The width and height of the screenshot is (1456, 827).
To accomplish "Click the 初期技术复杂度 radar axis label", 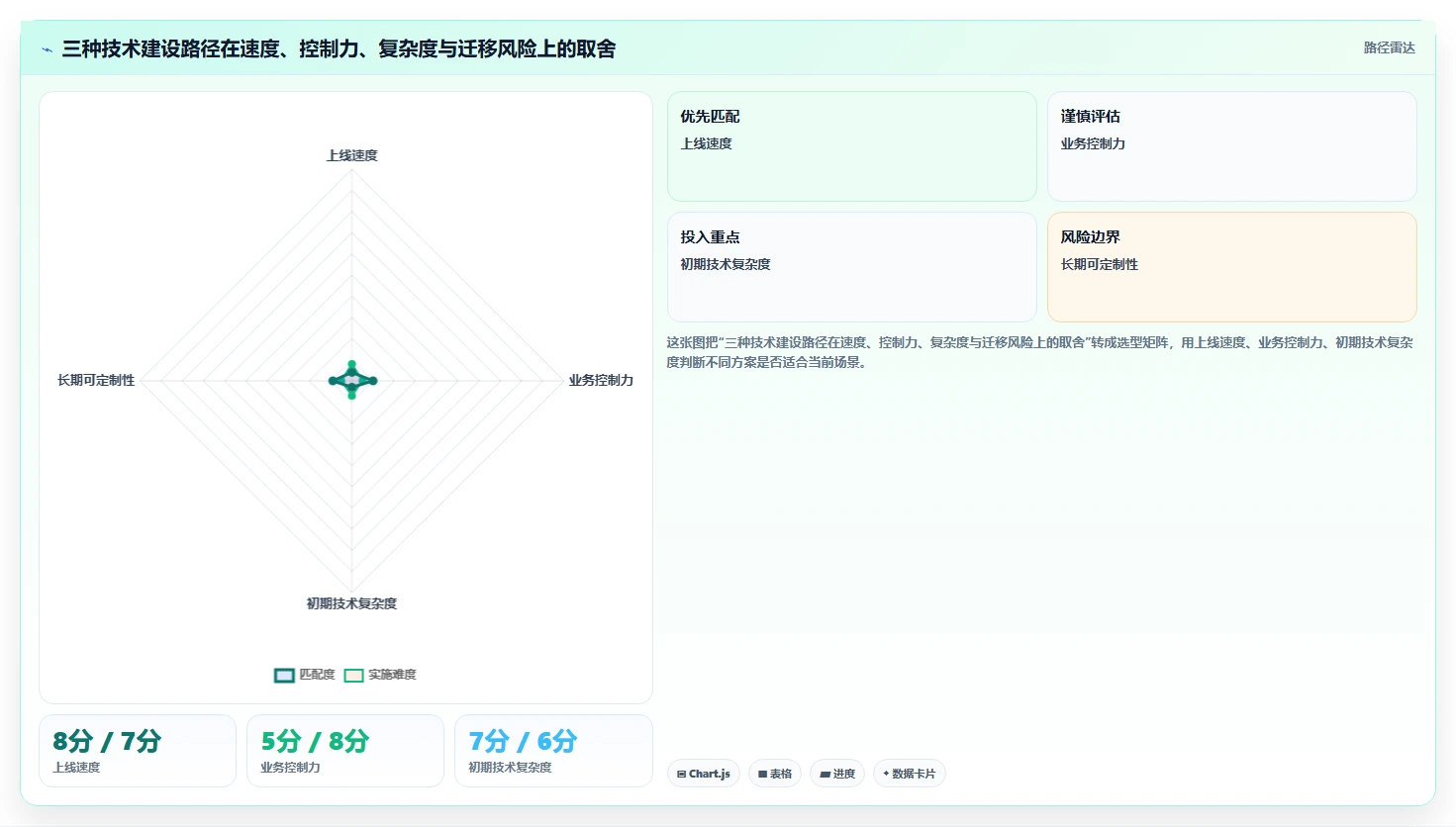I will pyautogui.click(x=351, y=603).
